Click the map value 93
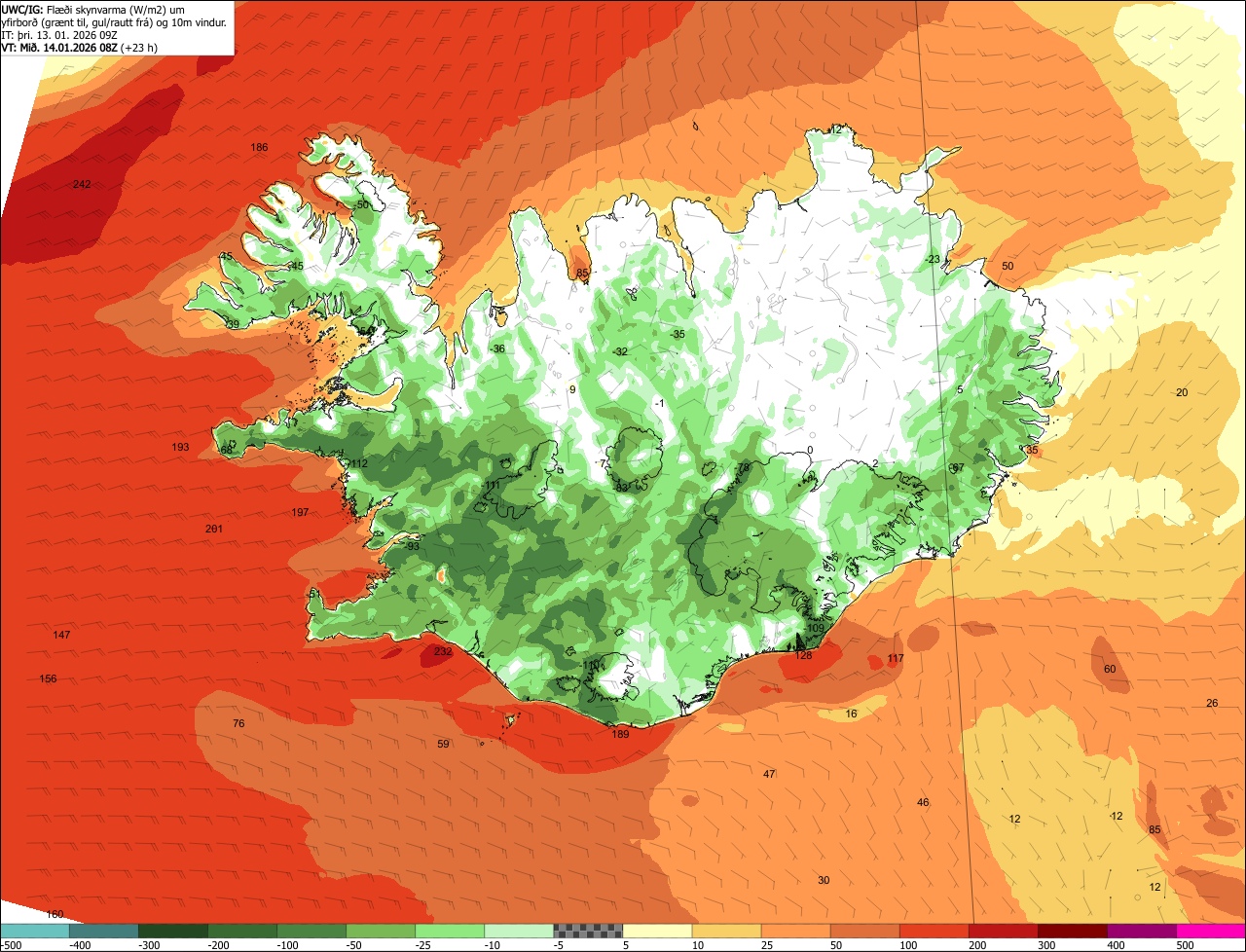 click(413, 546)
